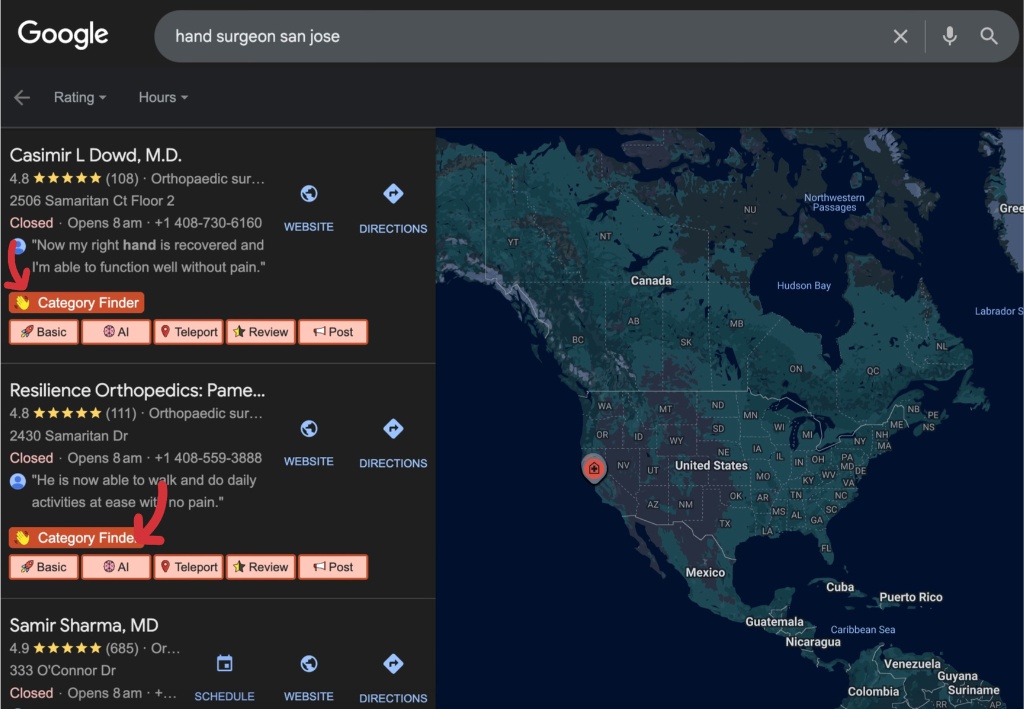Click the review quote about walking daily activities
The height and width of the screenshot is (709, 1024).
pos(144,491)
